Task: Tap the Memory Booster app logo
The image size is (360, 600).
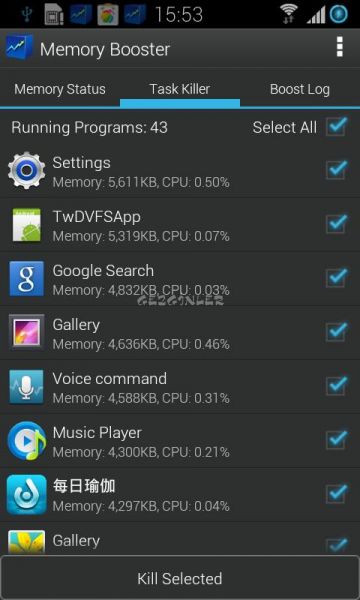Action: [x=19, y=47]
